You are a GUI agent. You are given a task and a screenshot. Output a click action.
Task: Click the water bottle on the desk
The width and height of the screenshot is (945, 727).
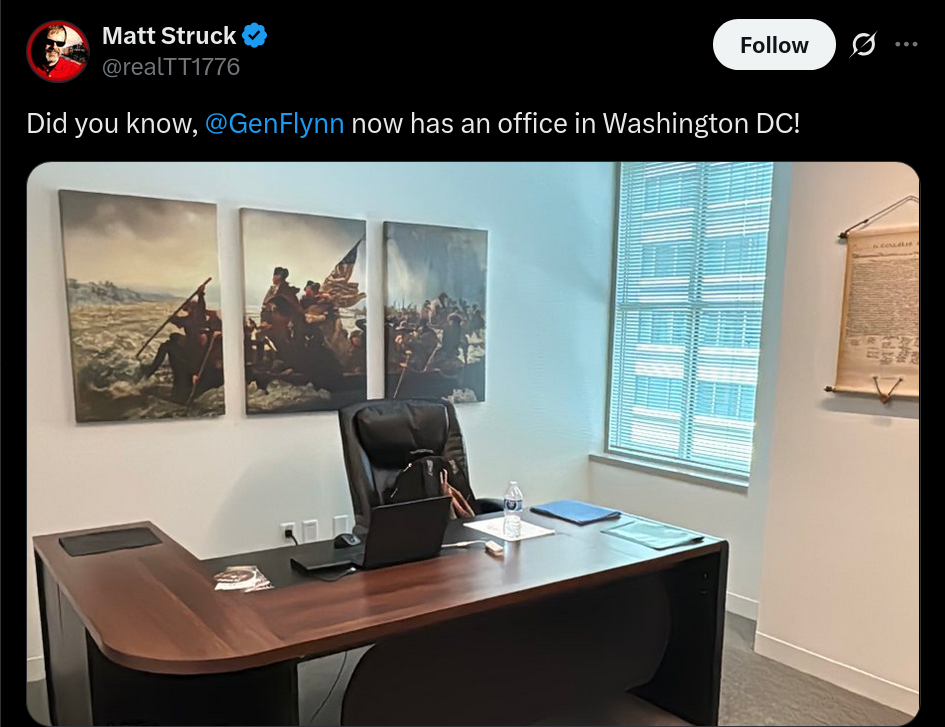[512, 509]
